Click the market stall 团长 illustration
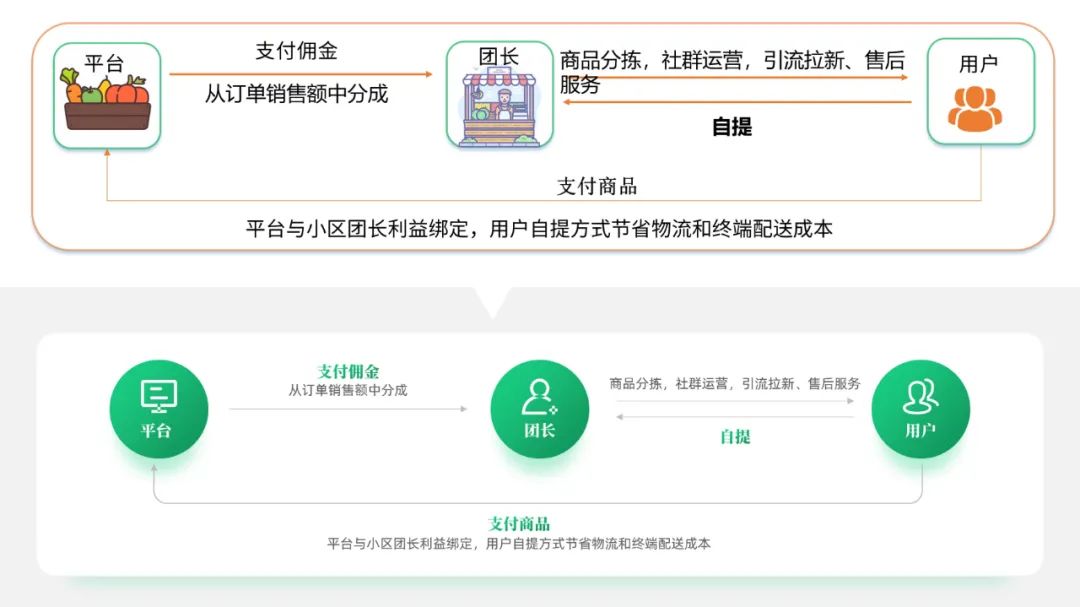The width and height of the screenshot is (1080, 607). point(499,106)
